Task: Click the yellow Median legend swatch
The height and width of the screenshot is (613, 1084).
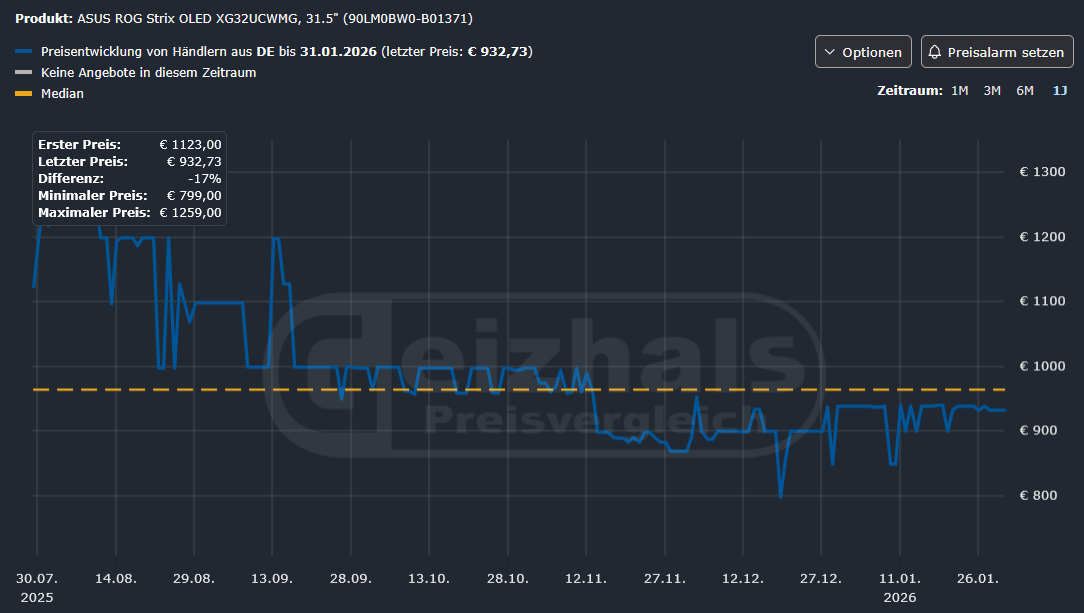Action: click(24, 93)
